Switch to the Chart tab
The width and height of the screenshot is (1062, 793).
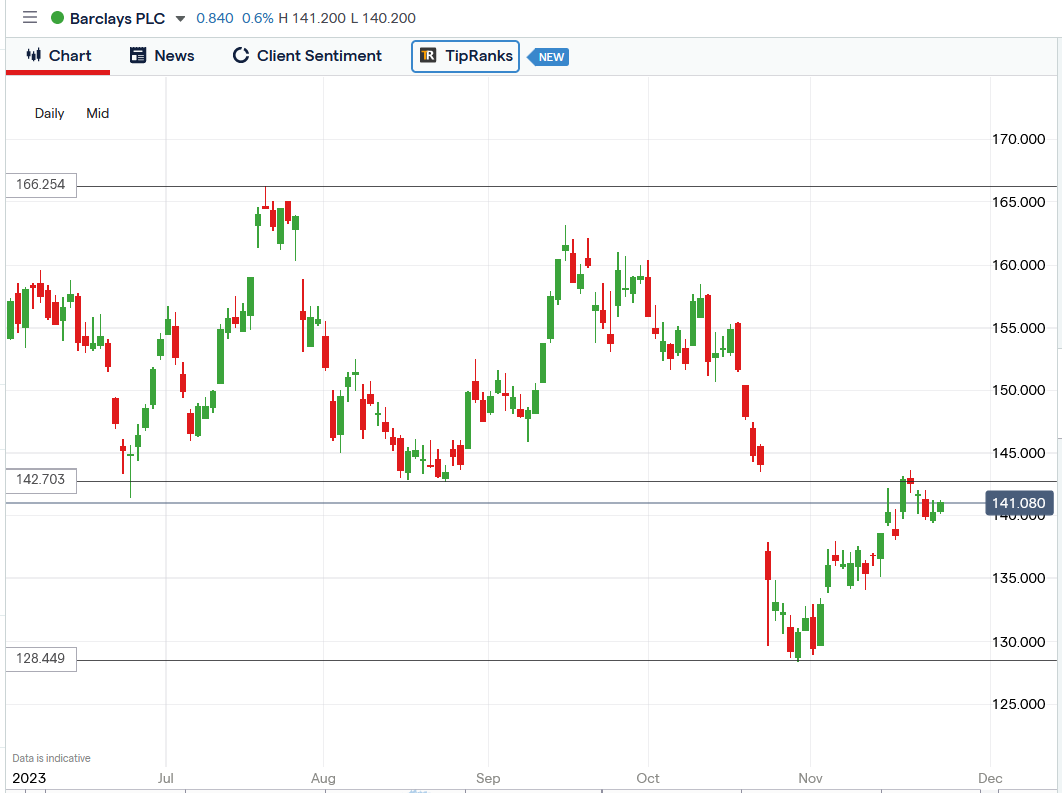(x=58, y=56)
